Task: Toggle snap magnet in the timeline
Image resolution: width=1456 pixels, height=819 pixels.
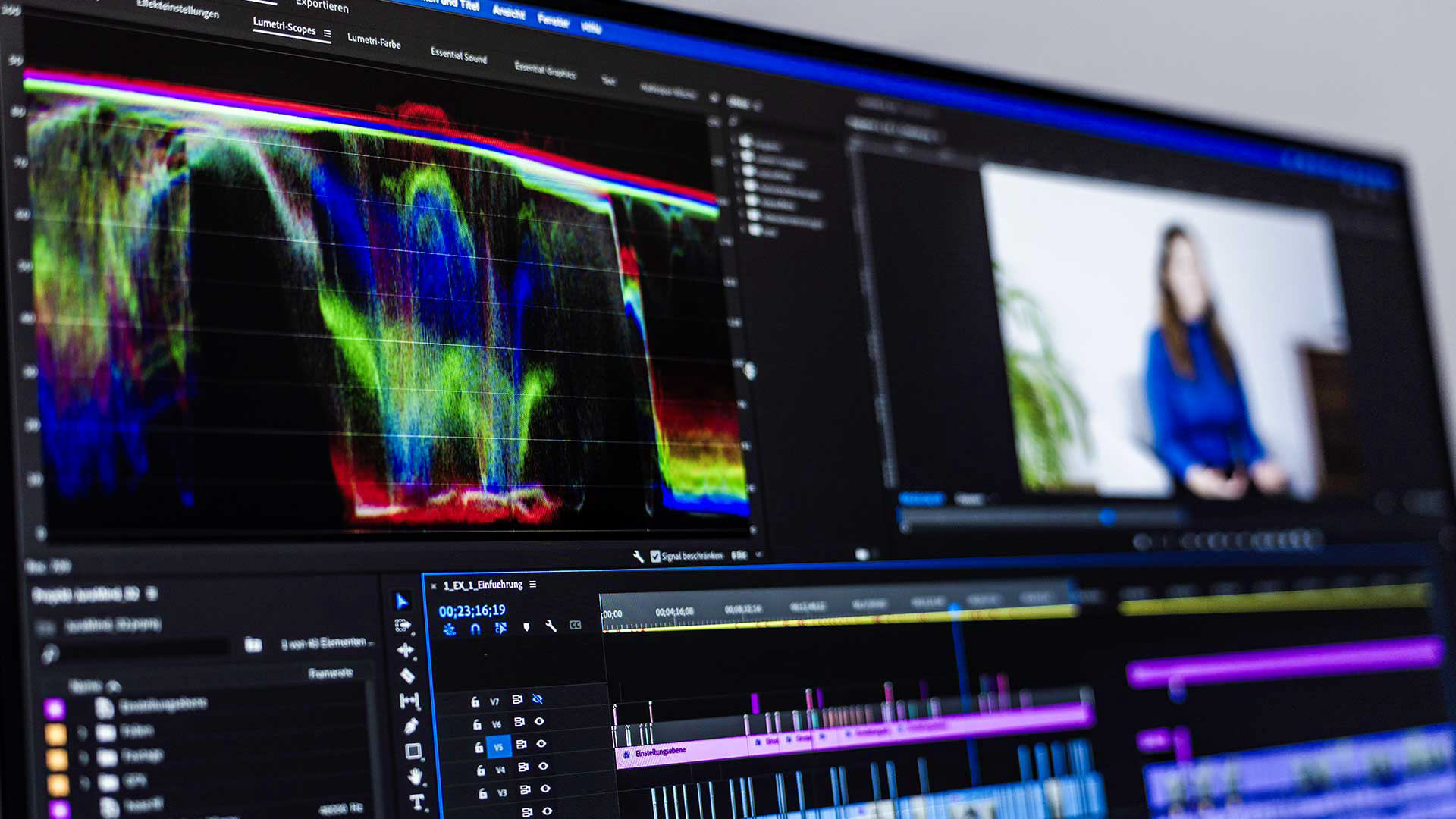Action: click(x=475, y=629)
